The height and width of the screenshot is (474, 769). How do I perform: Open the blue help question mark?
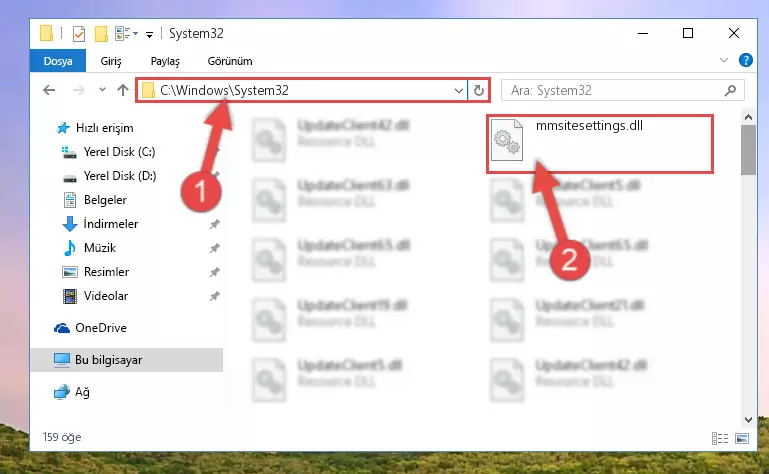[745, 60]
